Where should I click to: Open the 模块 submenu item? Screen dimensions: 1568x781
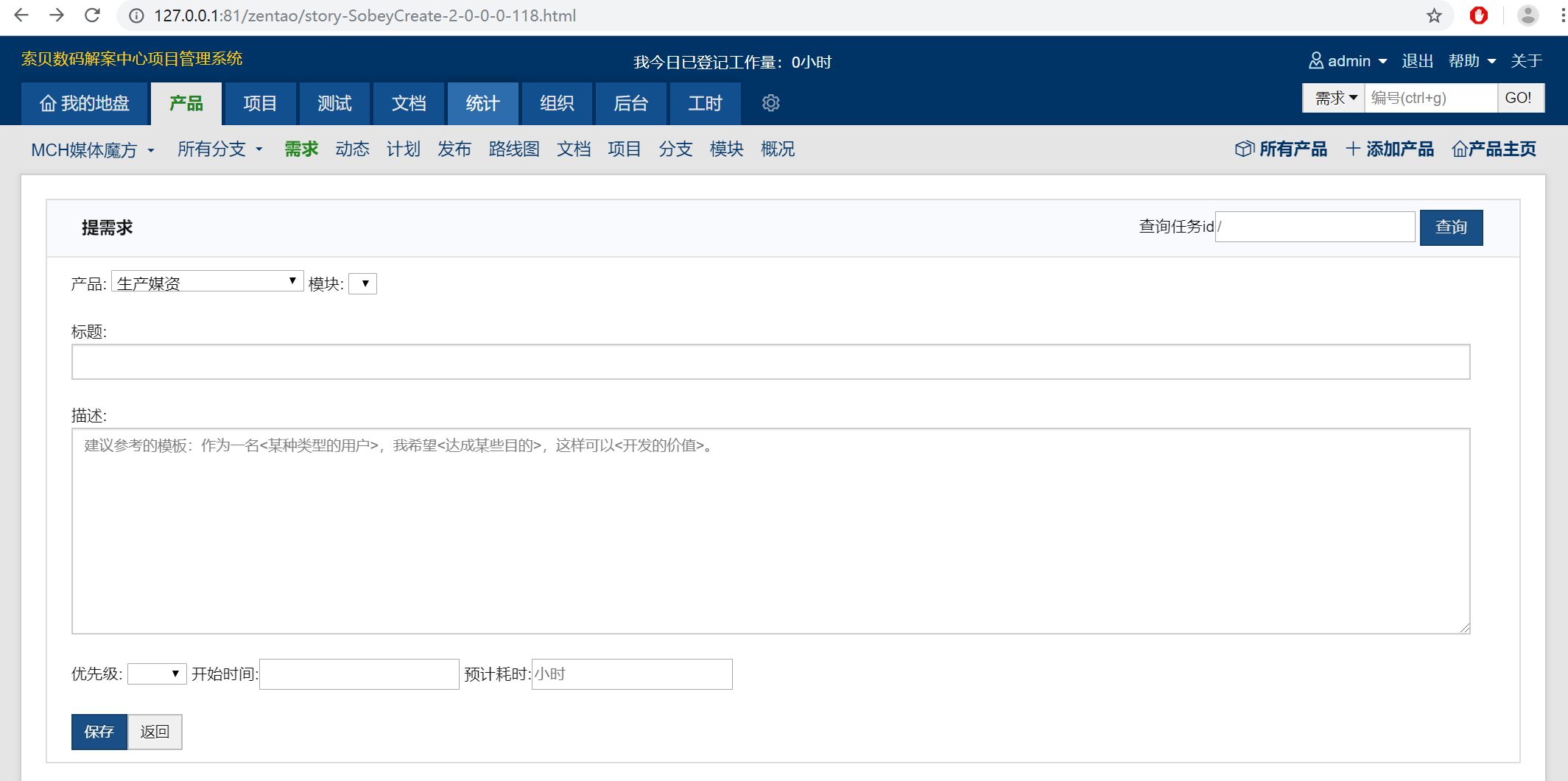coord(726,149)
